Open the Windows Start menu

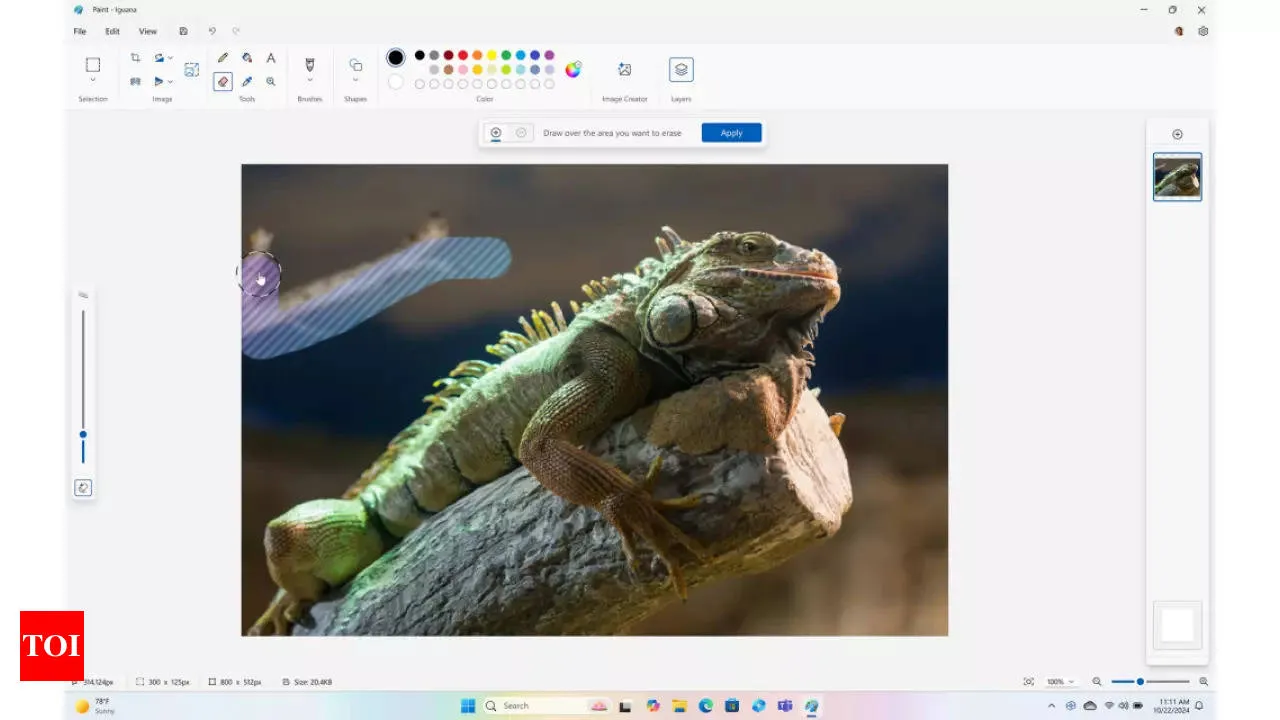467,706
